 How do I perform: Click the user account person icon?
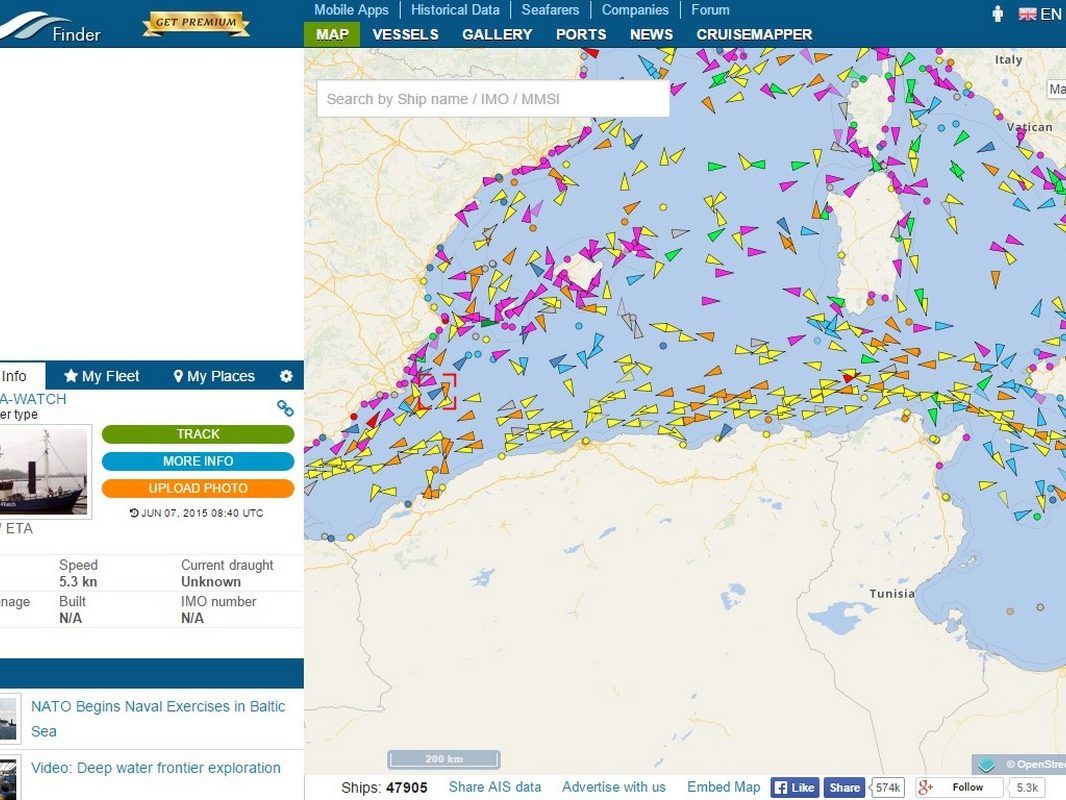pos(997,14)
